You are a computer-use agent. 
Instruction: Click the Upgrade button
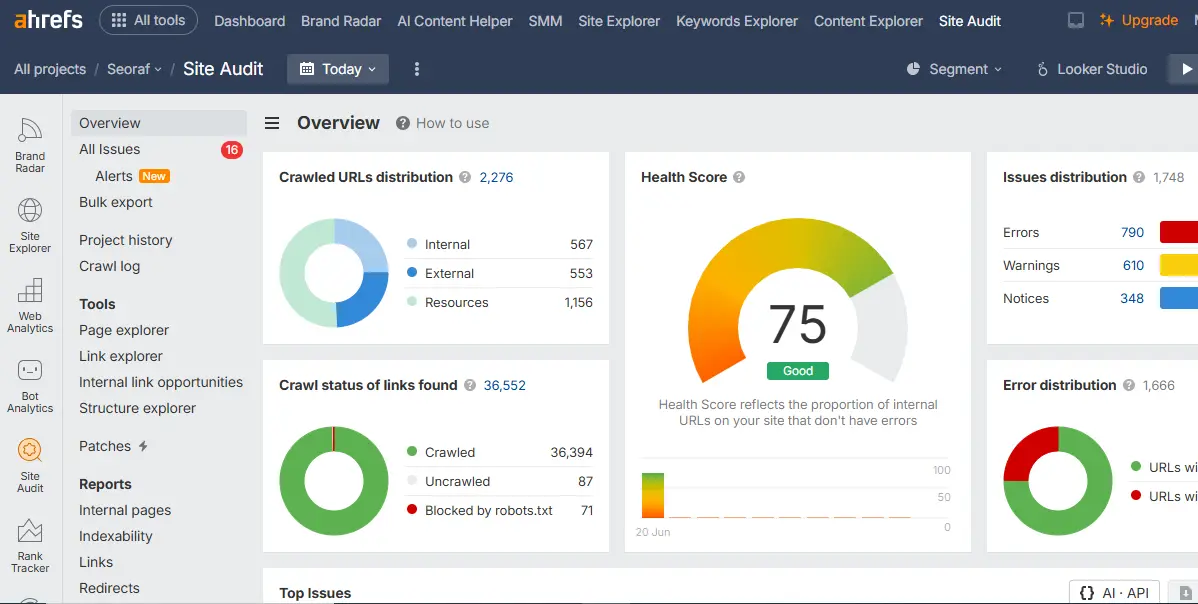[1138, 21]
